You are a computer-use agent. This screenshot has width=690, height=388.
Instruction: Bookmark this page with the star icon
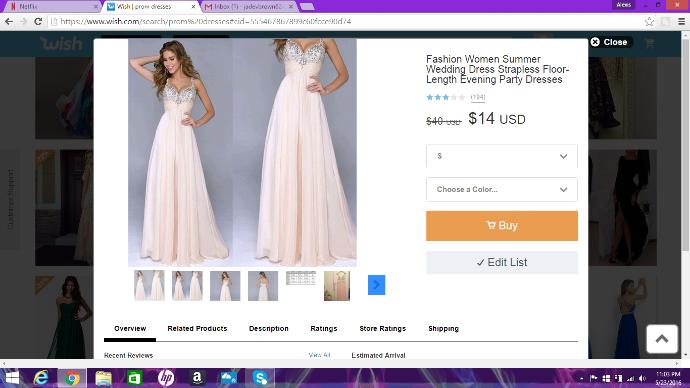tap(649, 21)
